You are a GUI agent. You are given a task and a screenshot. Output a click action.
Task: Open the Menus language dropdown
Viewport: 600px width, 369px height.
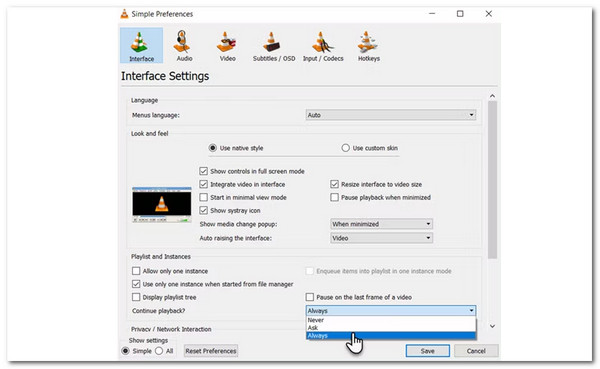(x=391, y=115)
